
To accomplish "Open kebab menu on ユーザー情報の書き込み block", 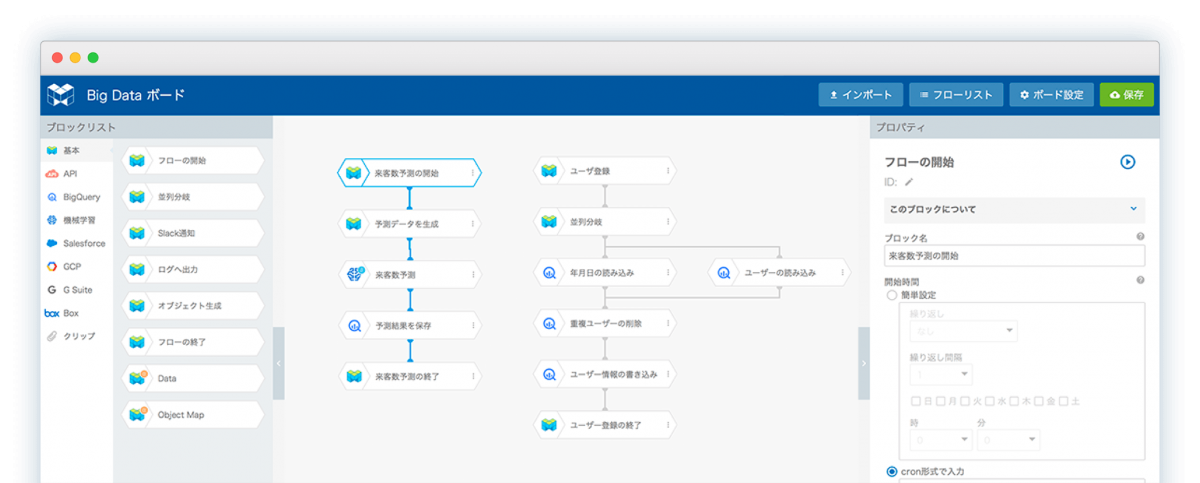I will coord(668,374).
